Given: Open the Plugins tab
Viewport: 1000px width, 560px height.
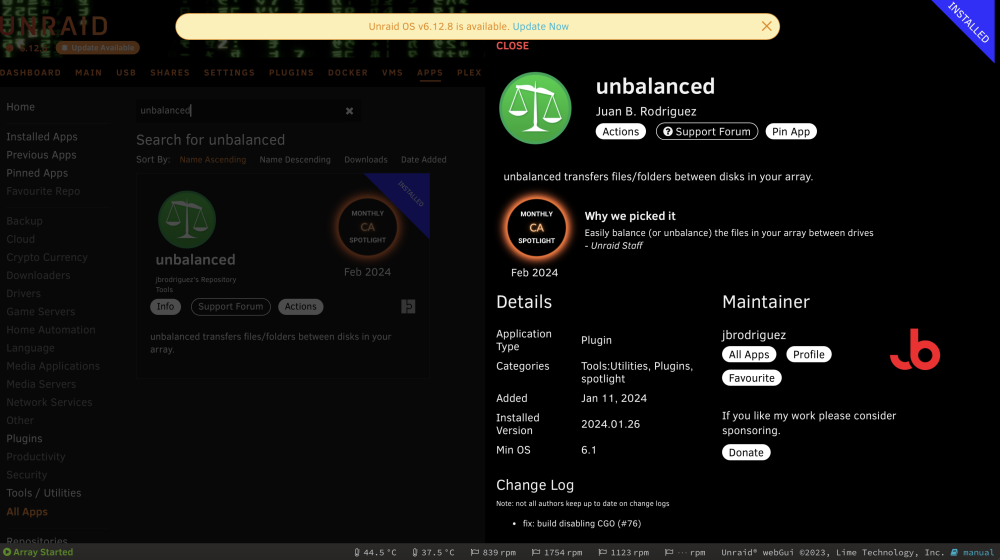Looking at the screenshot, I should point(291,73).
